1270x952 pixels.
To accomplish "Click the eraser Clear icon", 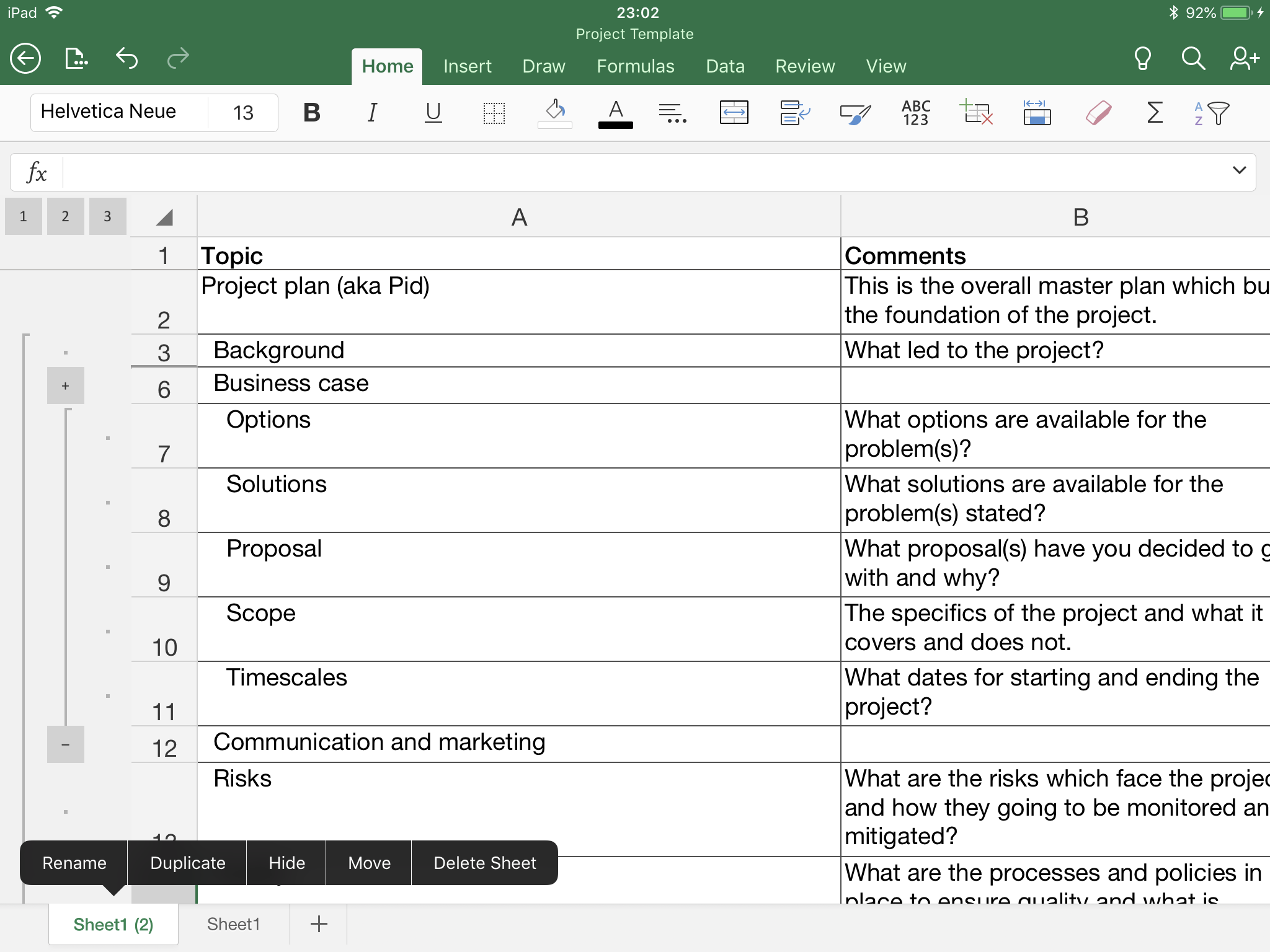I will 1098,113.
